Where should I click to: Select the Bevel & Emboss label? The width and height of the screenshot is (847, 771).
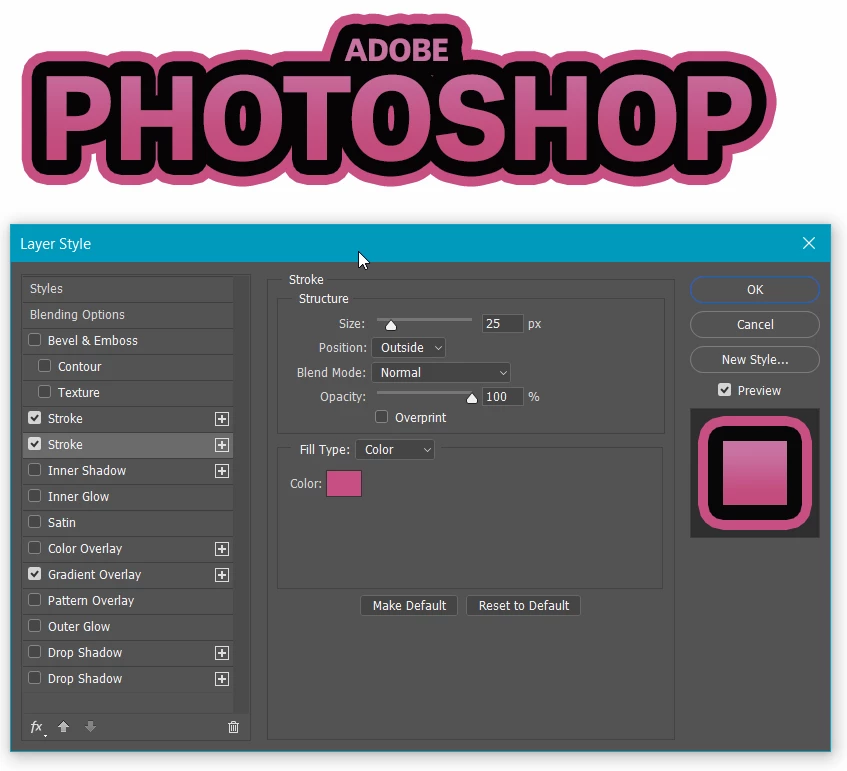coord(92,340)
